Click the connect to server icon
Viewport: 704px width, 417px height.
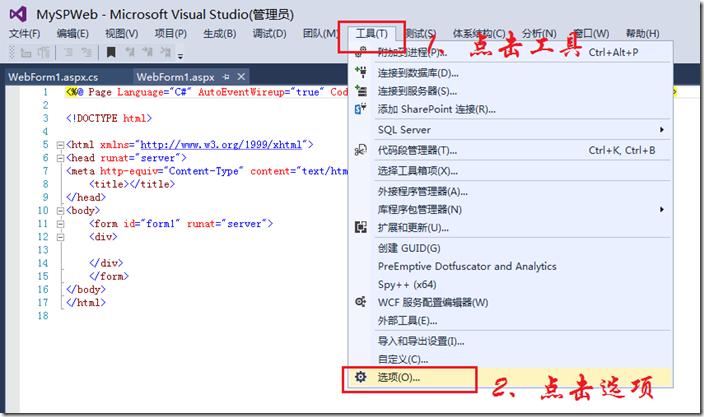pos(361,91)
